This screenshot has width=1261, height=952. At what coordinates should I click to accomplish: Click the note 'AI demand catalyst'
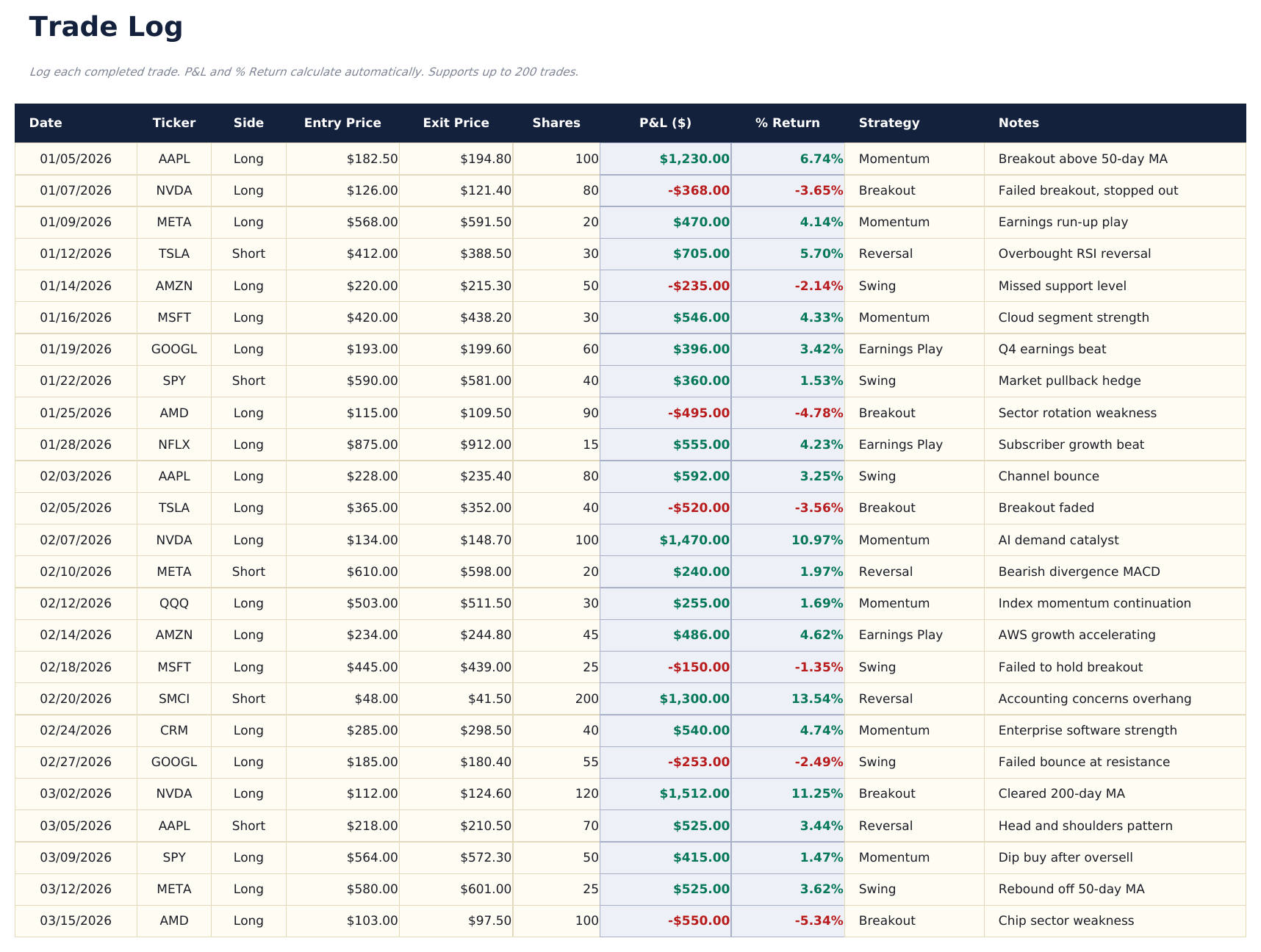click(1057, 540)
